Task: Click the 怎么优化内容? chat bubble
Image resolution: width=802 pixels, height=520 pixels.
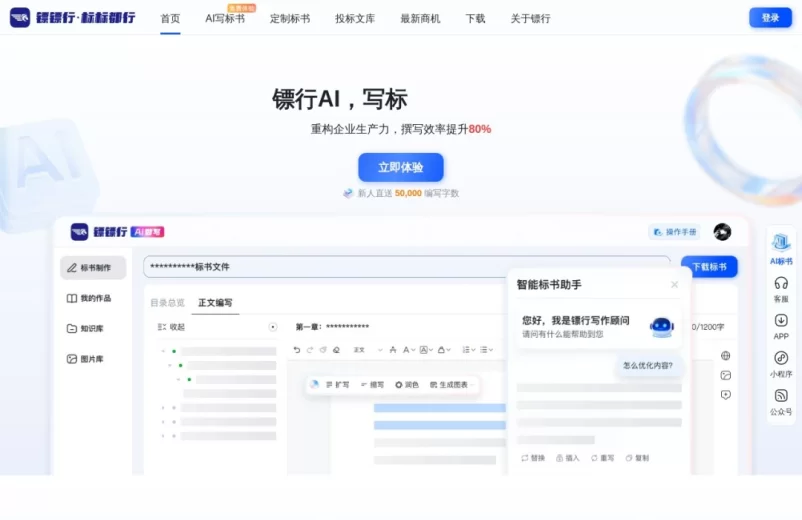Action: (x=648, y=366)
